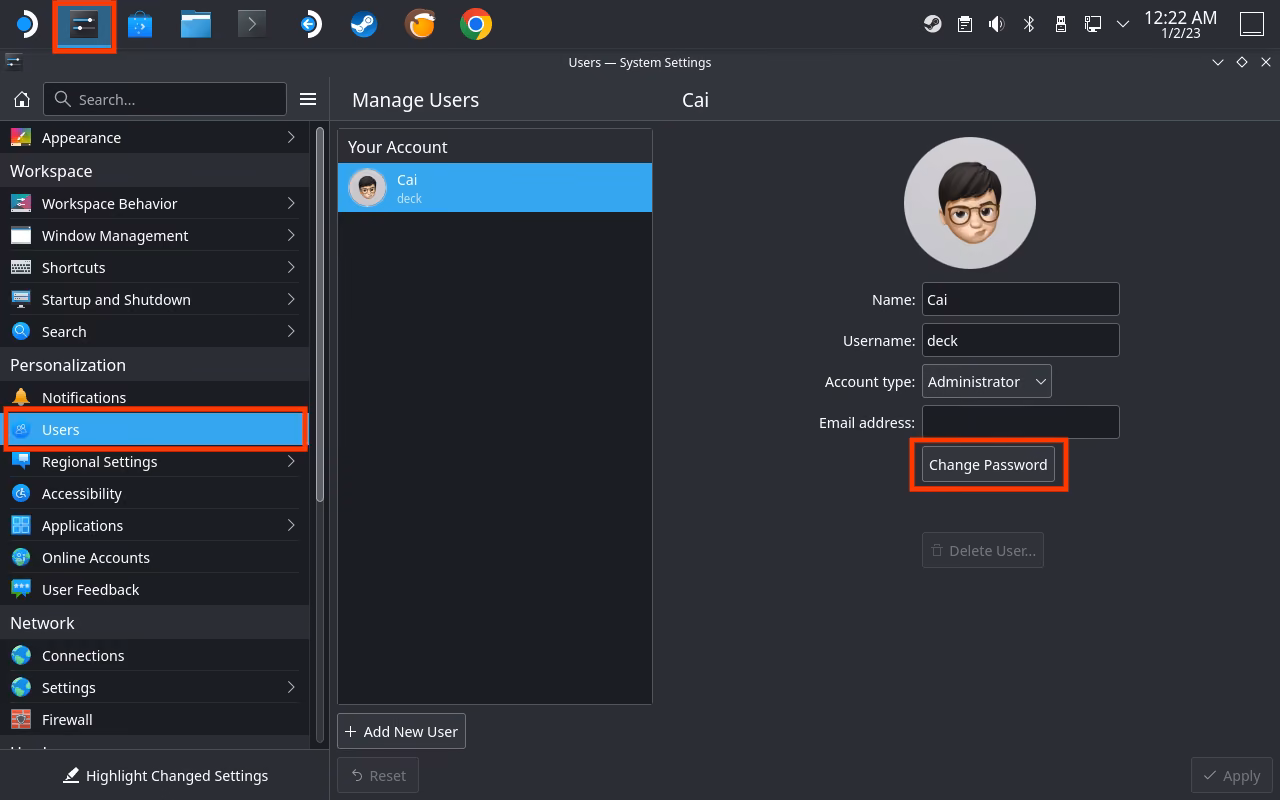Expand Workspace Behavior settings
This screenshot has width=1280, height=800.
tap(154, 203)
